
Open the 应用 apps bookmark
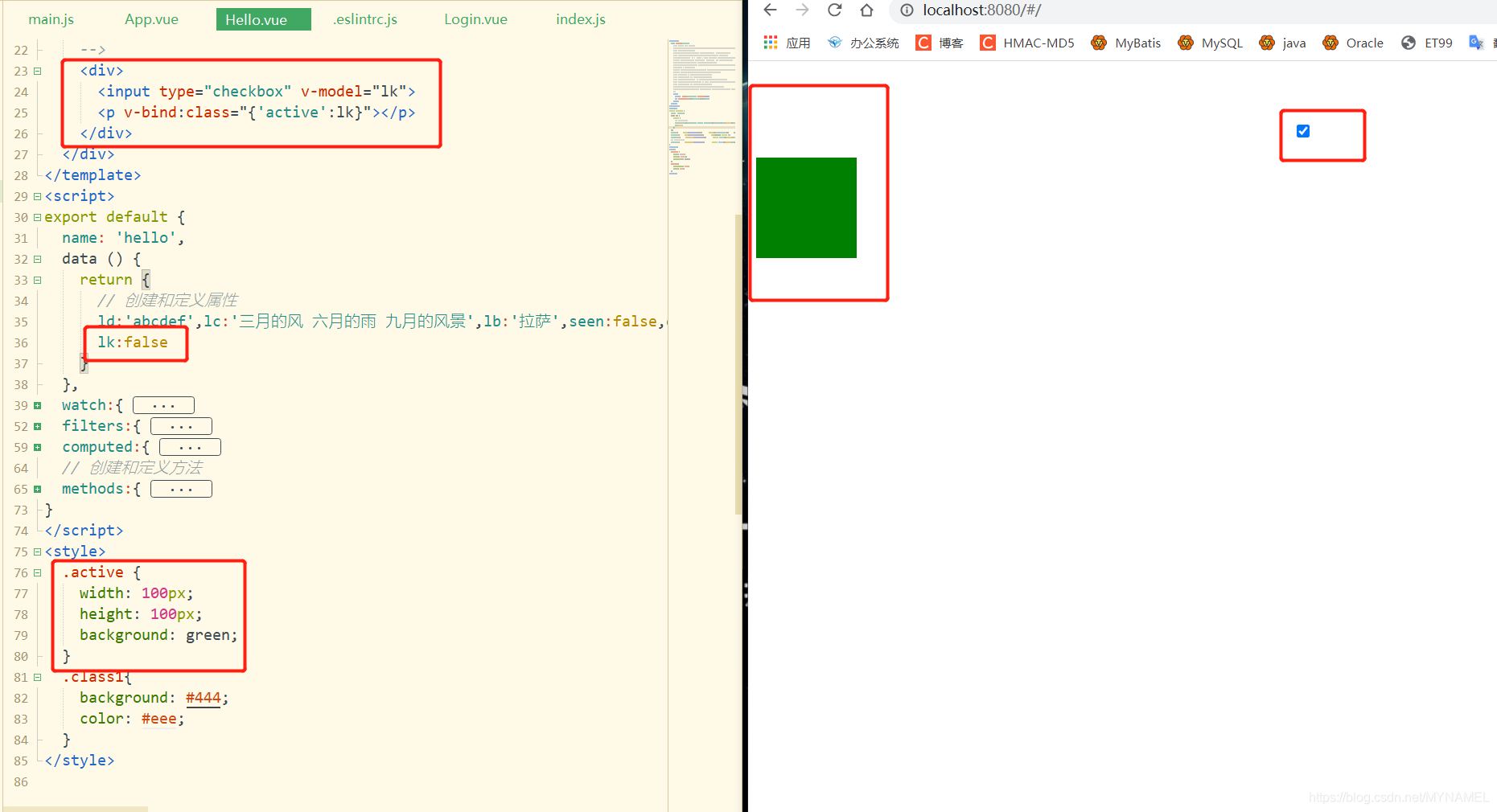(x=787, y=43)
